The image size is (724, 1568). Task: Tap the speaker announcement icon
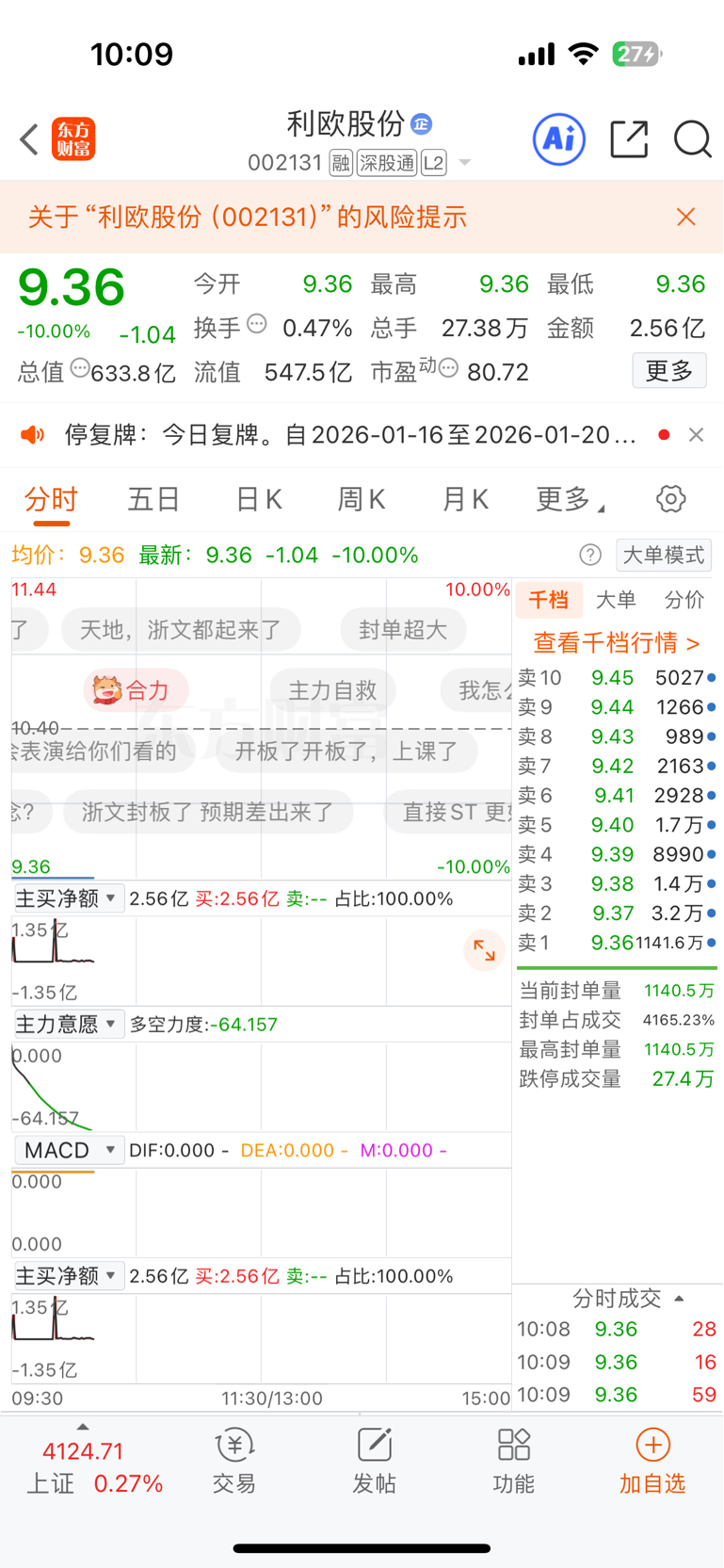tap(33, 434)
